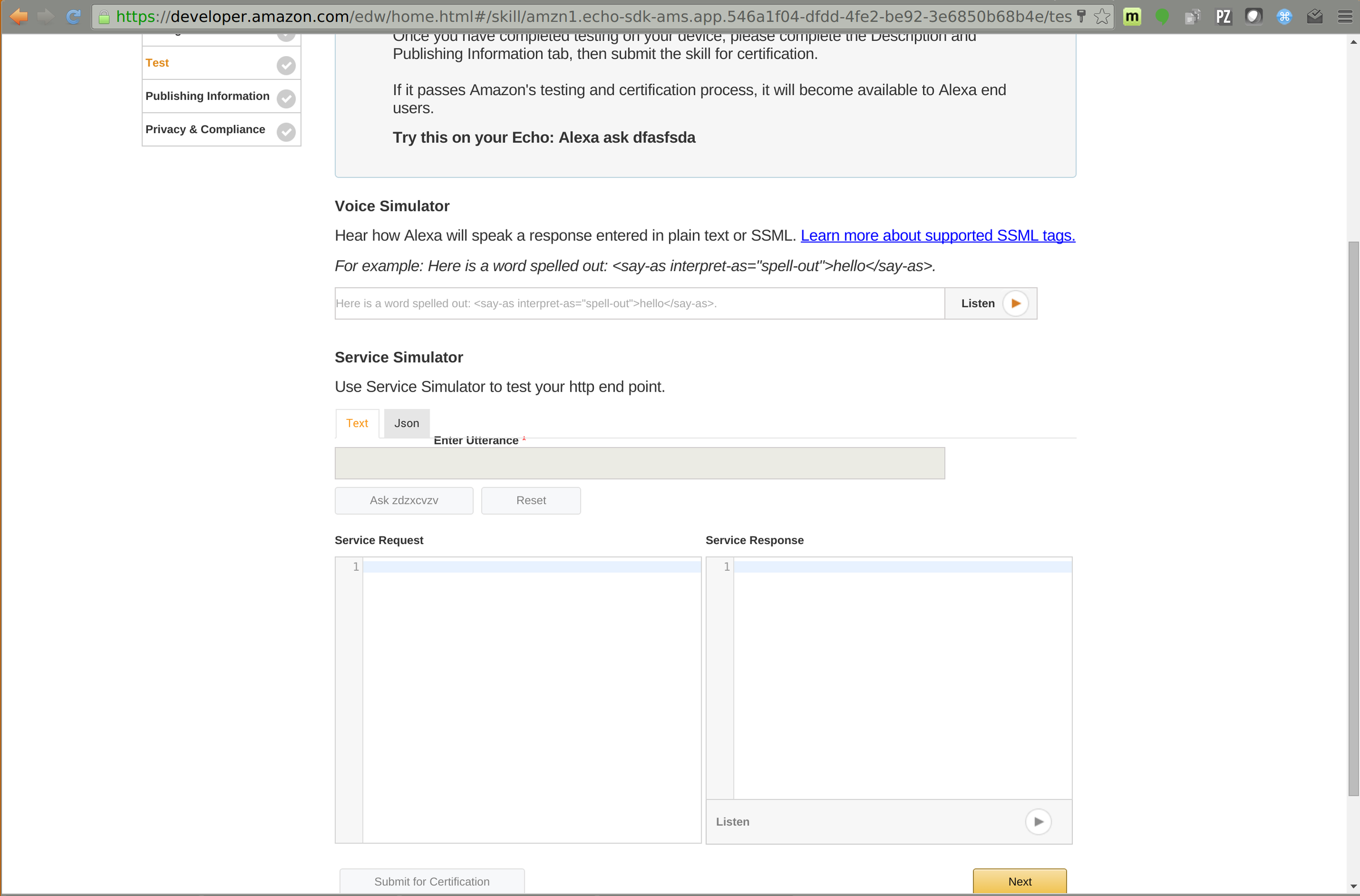The width and height of the screenshot is (1360, 896).
Task: Play the Service Response Listen button
Action: [x=1038, y=822]
